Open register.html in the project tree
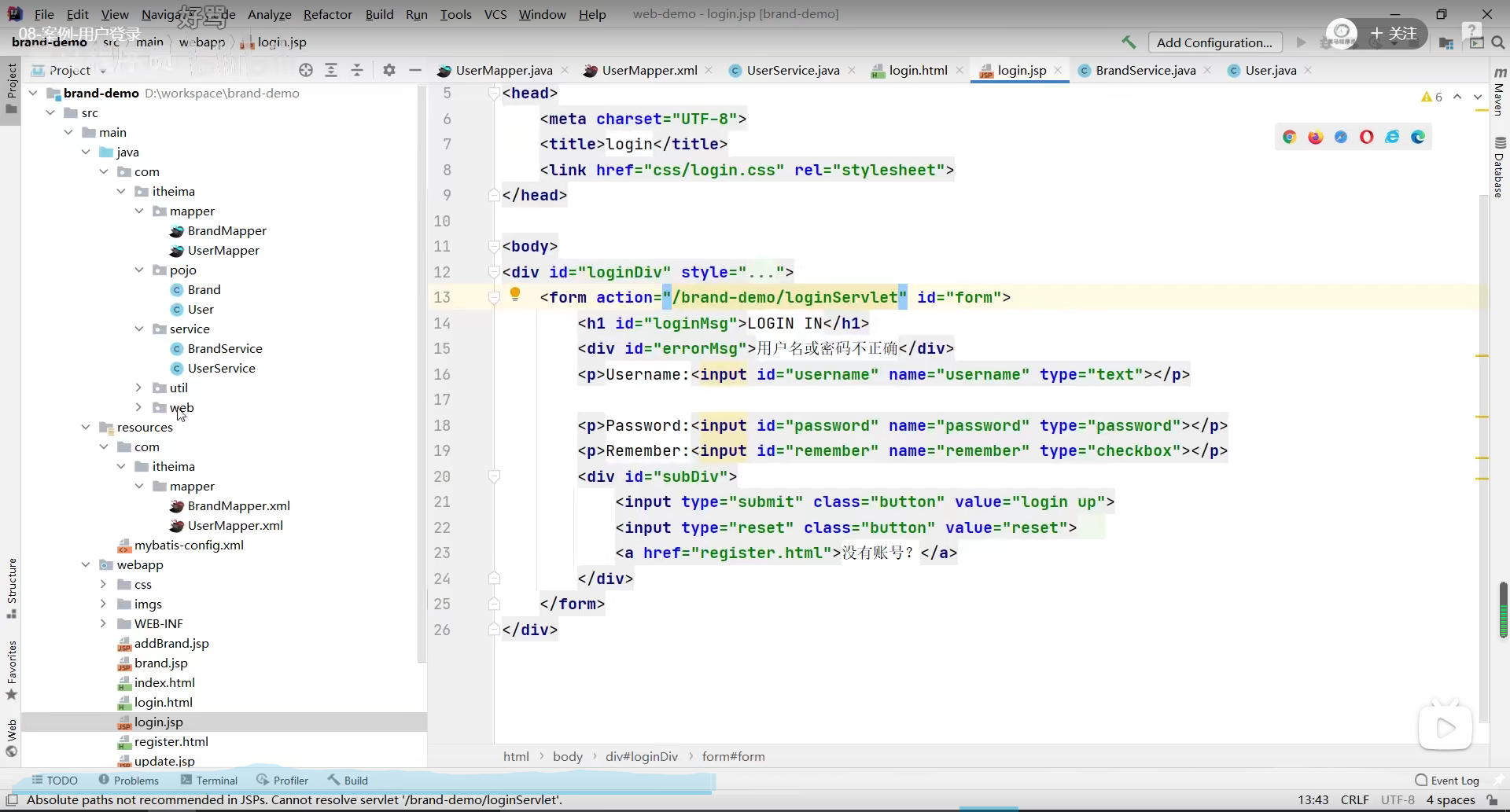 171,741
